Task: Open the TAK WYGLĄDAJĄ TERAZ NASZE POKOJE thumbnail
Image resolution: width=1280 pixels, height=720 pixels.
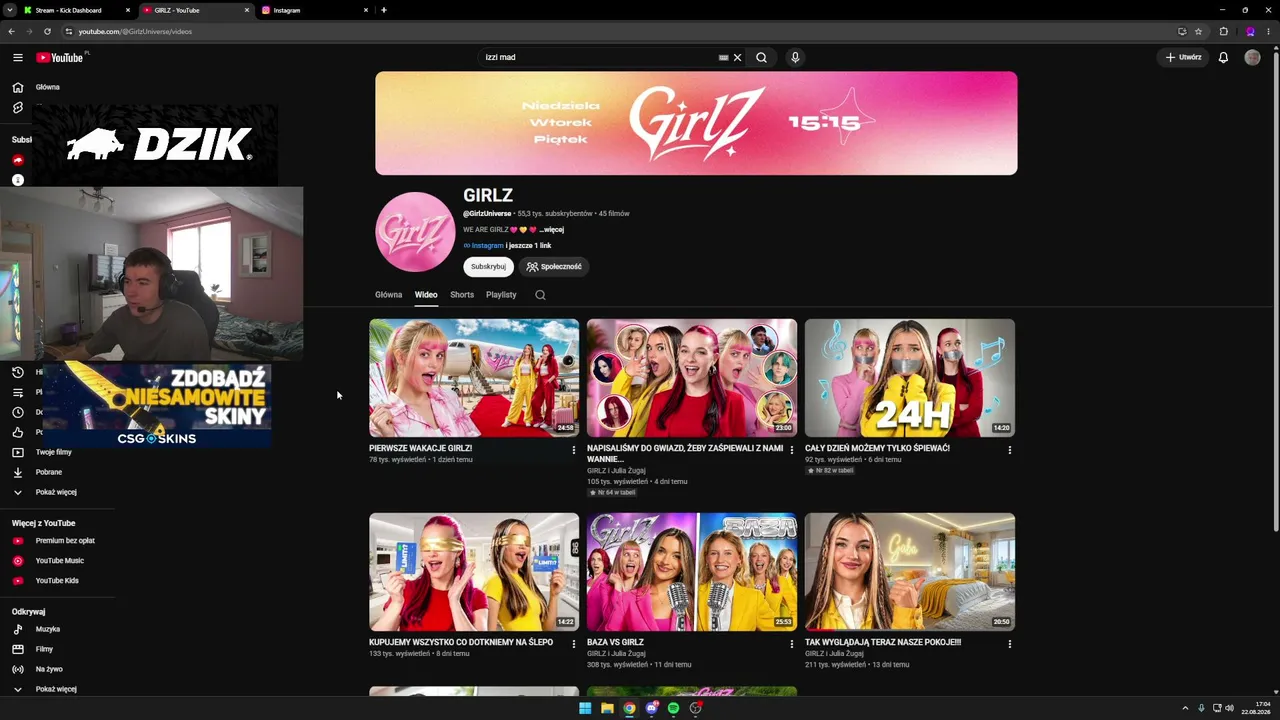Action: click(910, 572)
